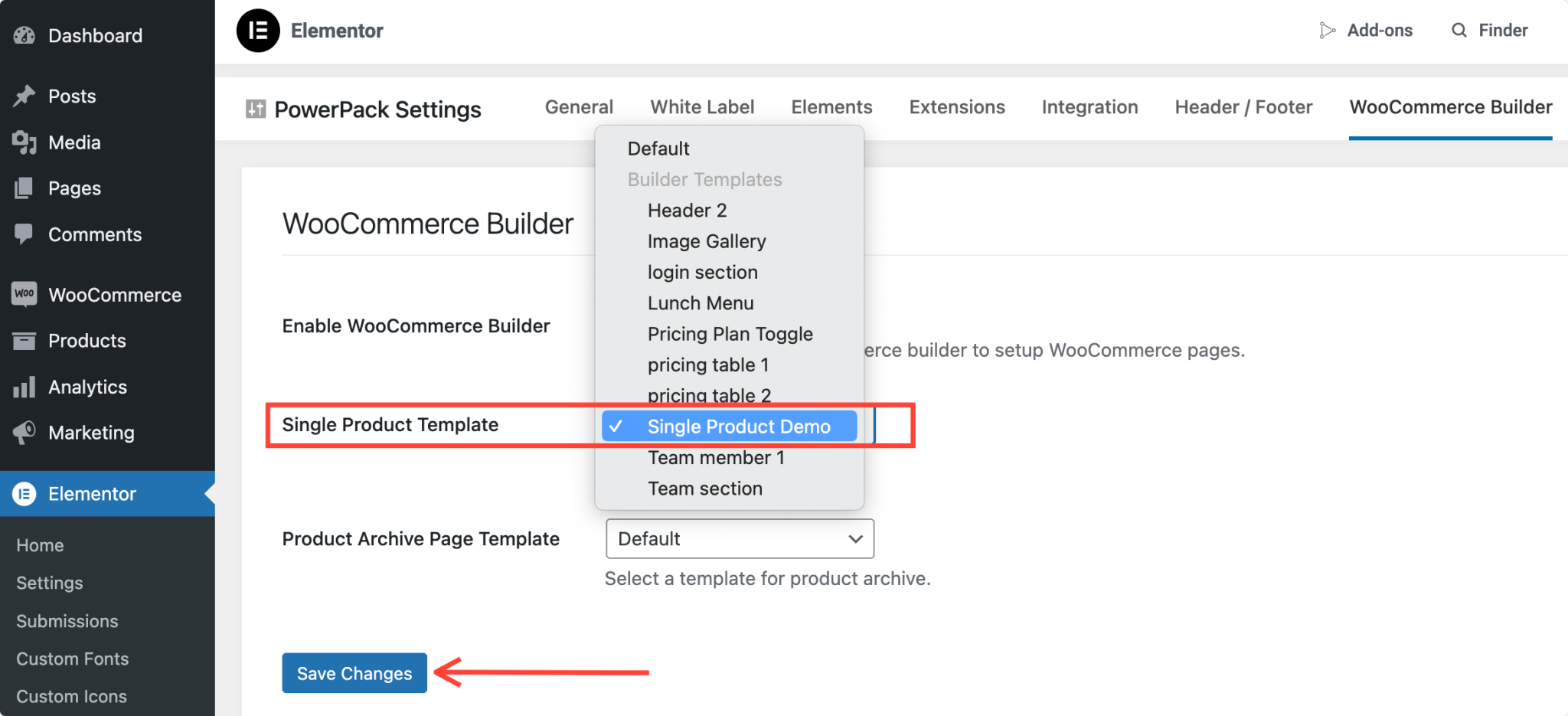Pick Team section from the dropdown list
This screenshot has height=716, width=1568.
point(704,489)
